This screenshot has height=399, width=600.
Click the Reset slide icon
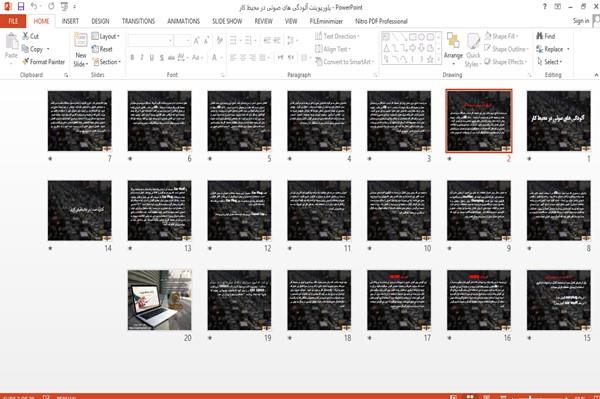click(x=95, y=49)
